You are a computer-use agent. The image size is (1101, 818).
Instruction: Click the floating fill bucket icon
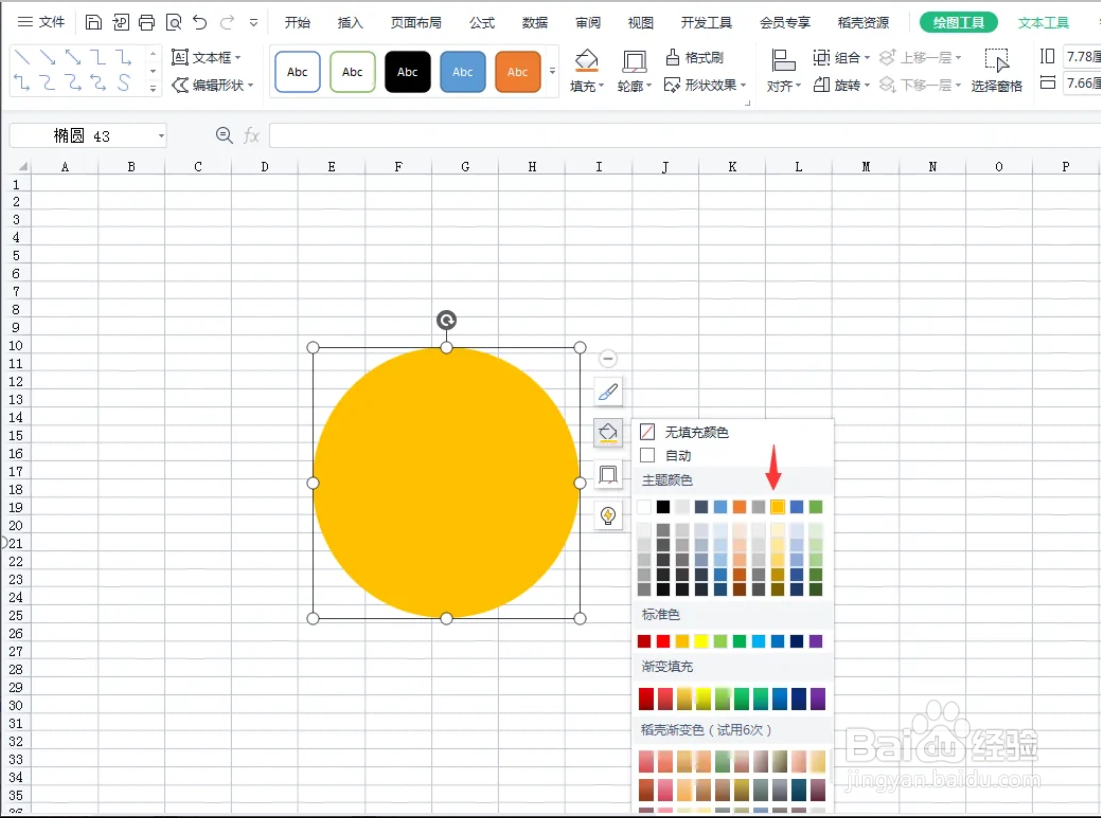click(x=608, y=433)
